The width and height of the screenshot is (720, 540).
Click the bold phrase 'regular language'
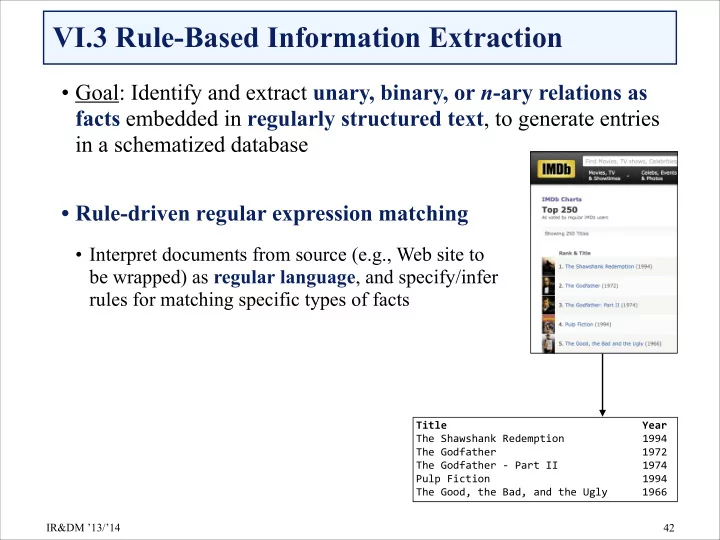pos(284,278)
